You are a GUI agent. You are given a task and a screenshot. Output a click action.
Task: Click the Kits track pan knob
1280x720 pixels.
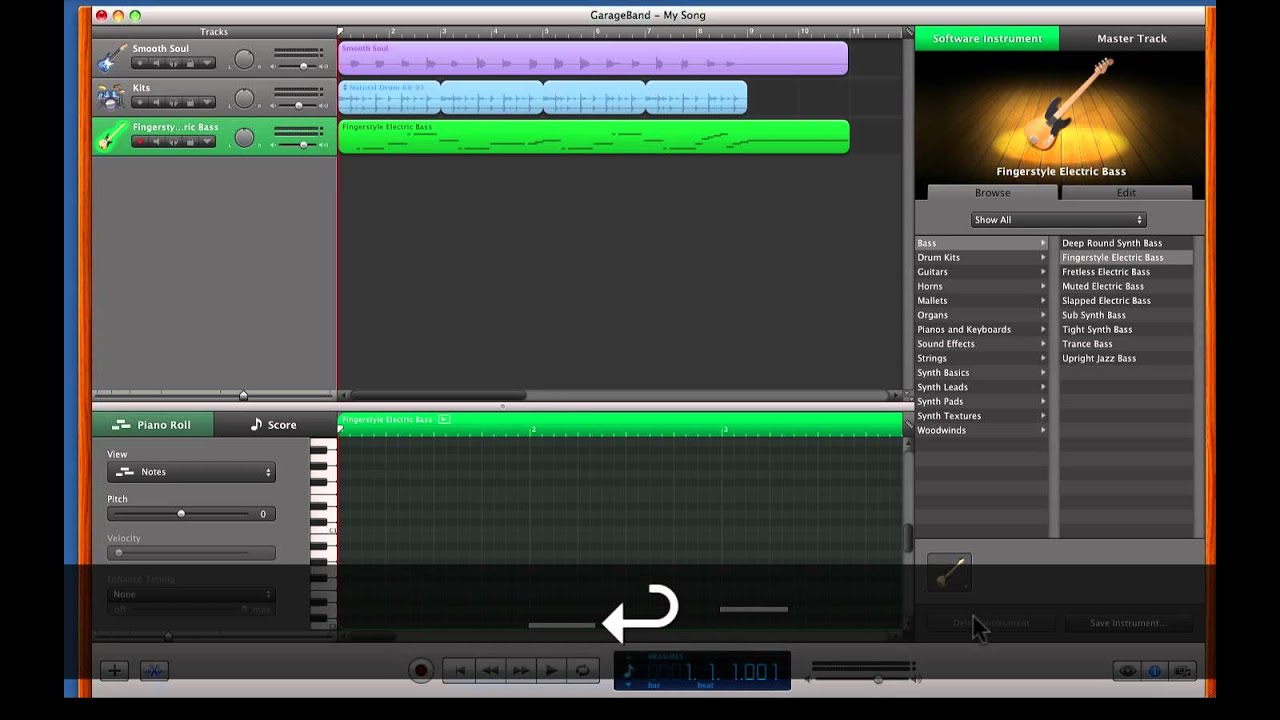244,98
